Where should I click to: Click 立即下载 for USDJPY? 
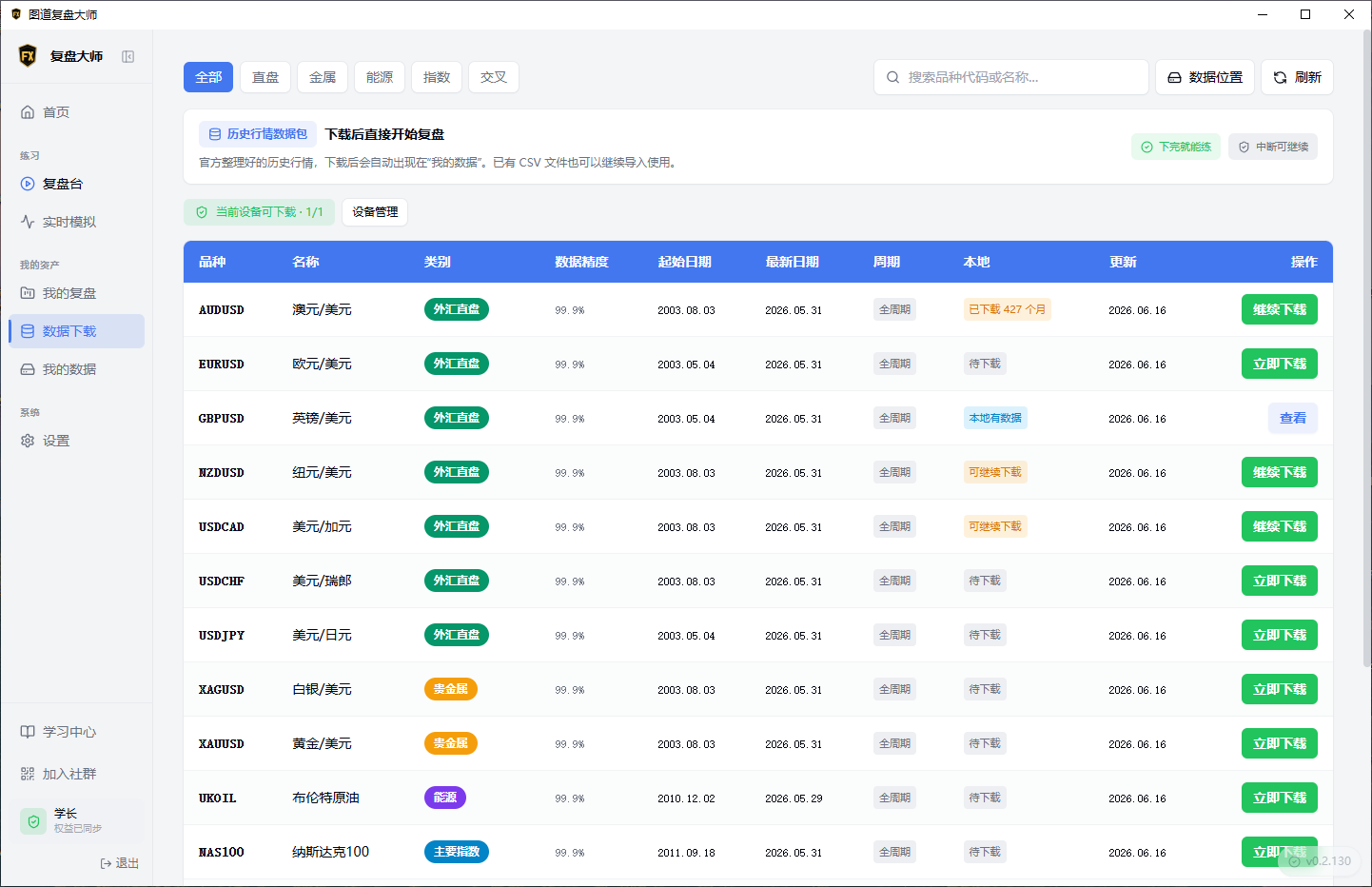click(1280, 635)
